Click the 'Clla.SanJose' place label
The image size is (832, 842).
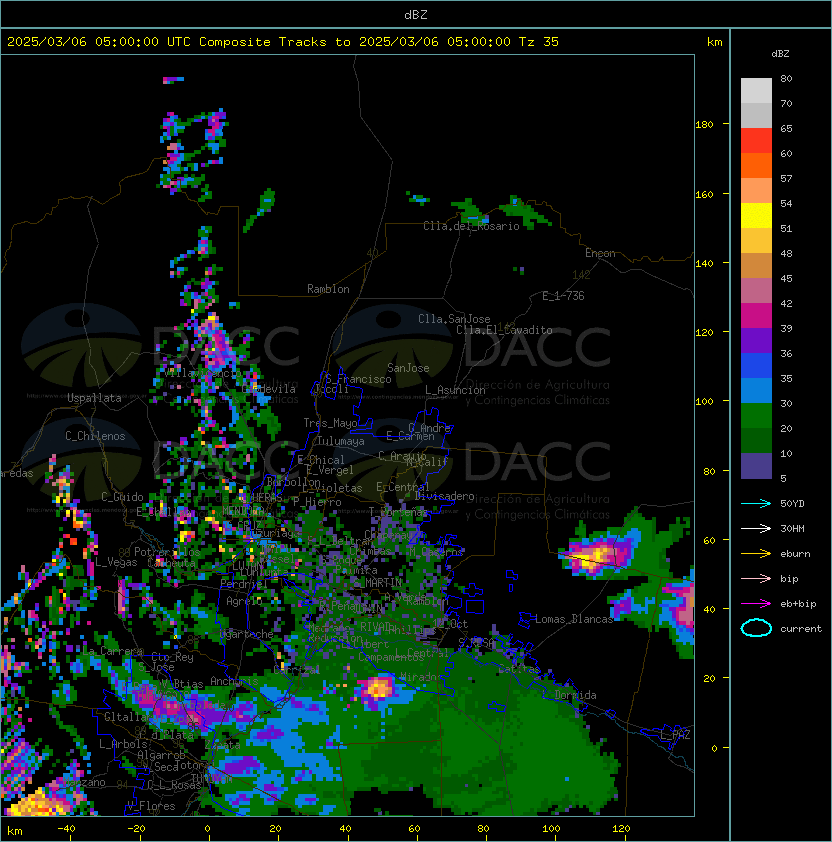pyautogui.click(x=454, y=319)
